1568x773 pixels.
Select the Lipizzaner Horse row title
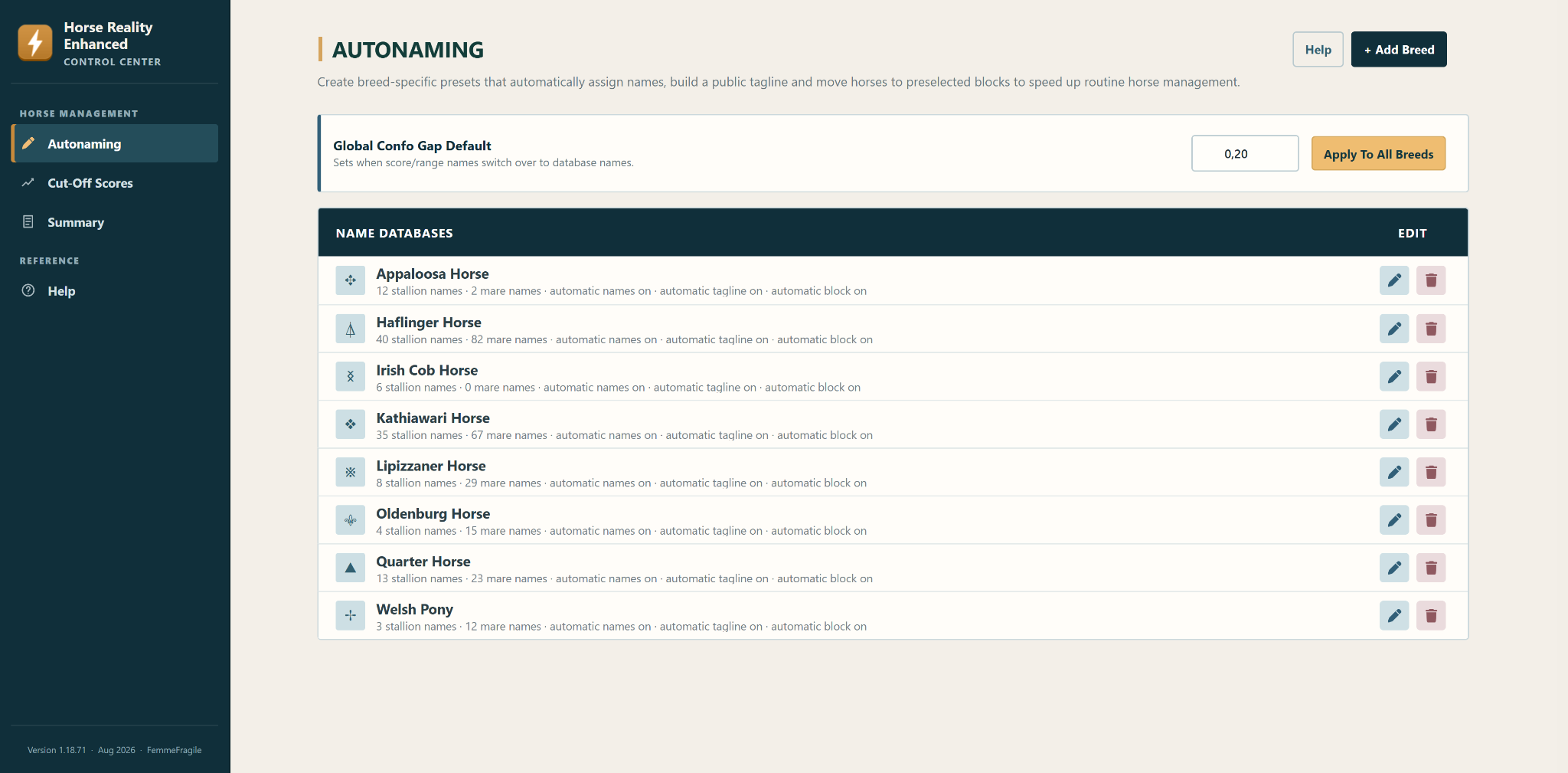(x=430, y=466)
